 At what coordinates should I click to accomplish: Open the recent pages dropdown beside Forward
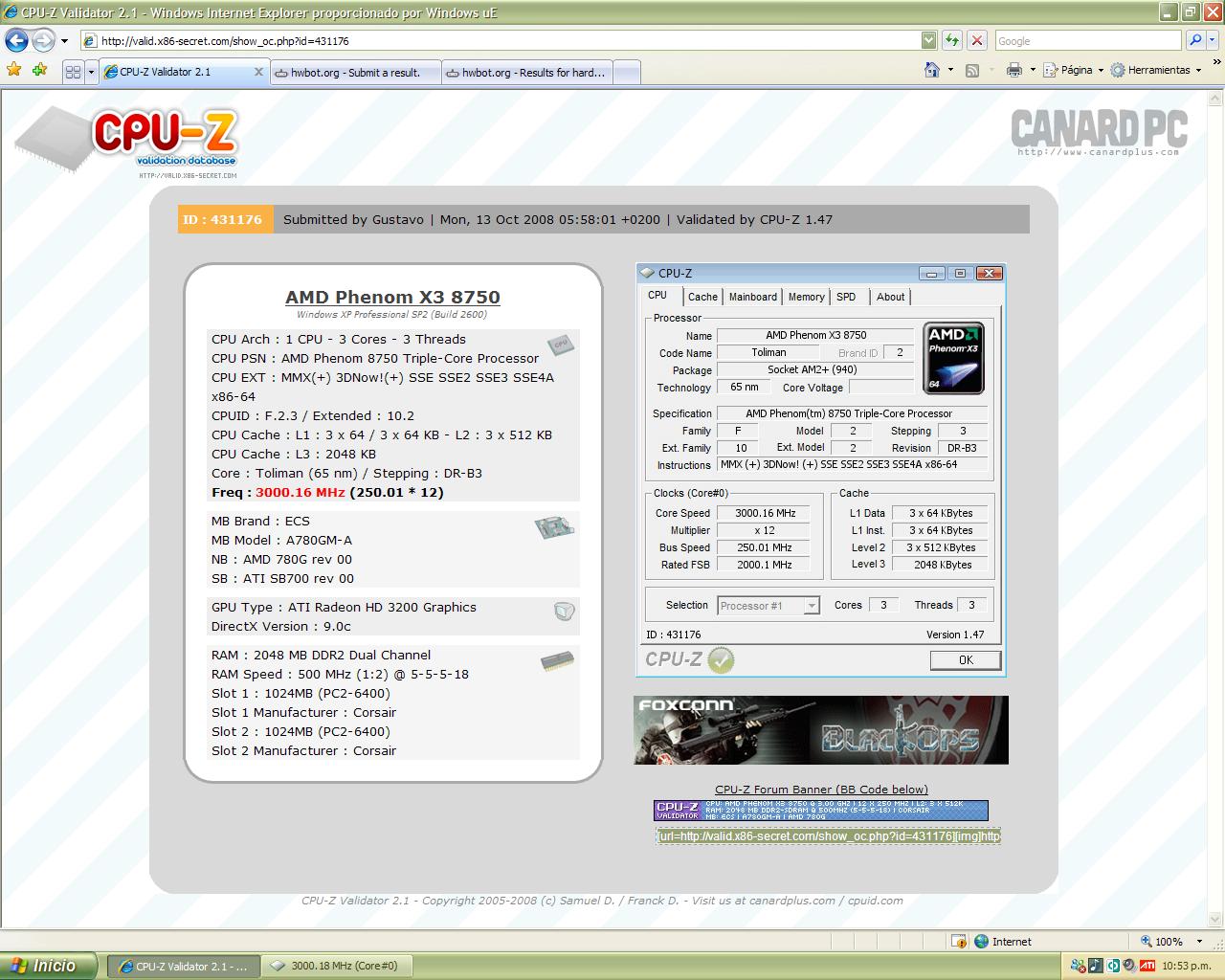coord(64,41)
